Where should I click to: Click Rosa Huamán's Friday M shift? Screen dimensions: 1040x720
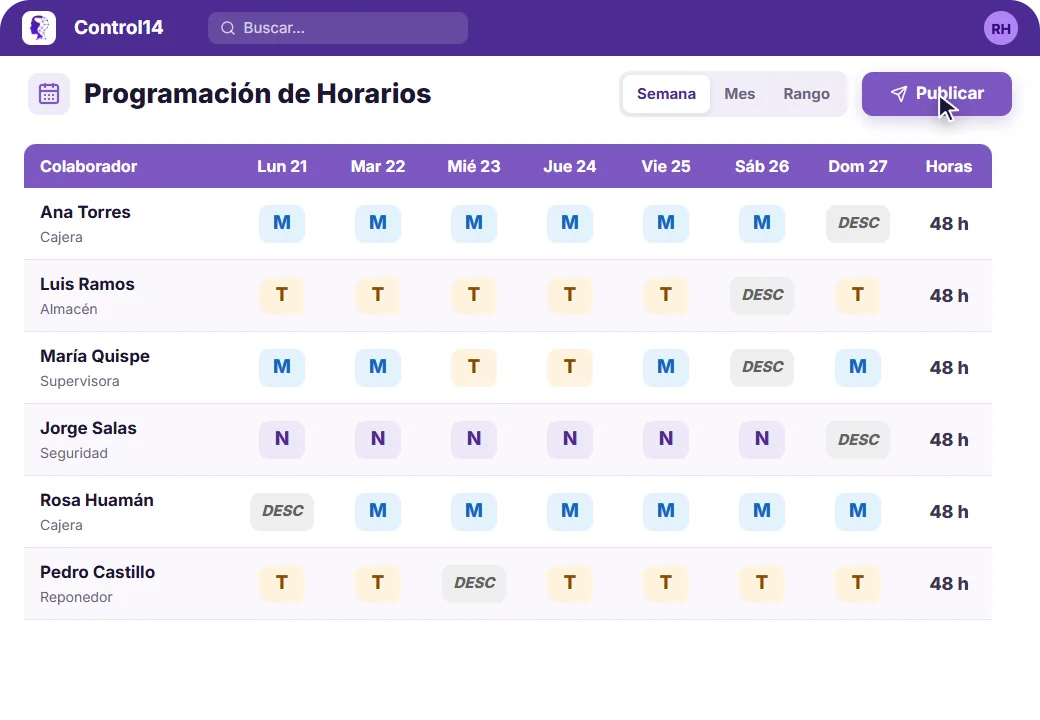(x=666, y=511)
